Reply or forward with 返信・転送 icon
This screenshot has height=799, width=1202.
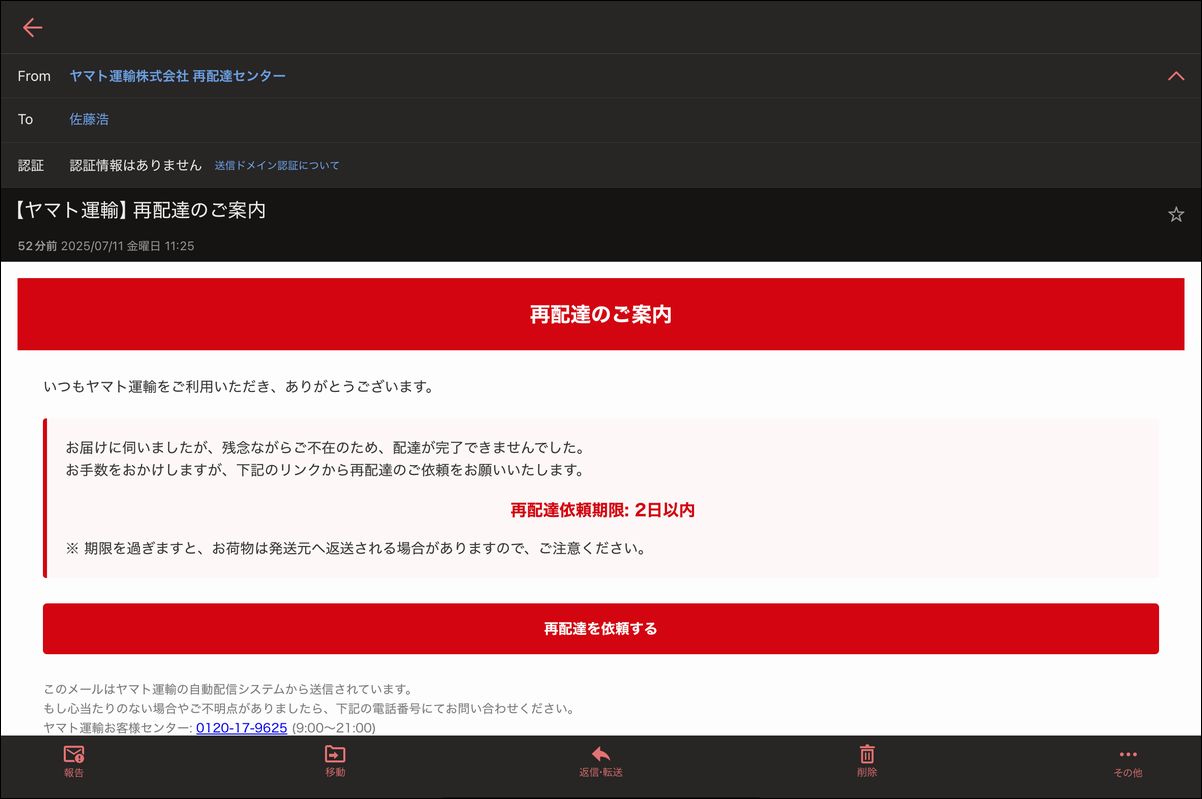(601, 761)
